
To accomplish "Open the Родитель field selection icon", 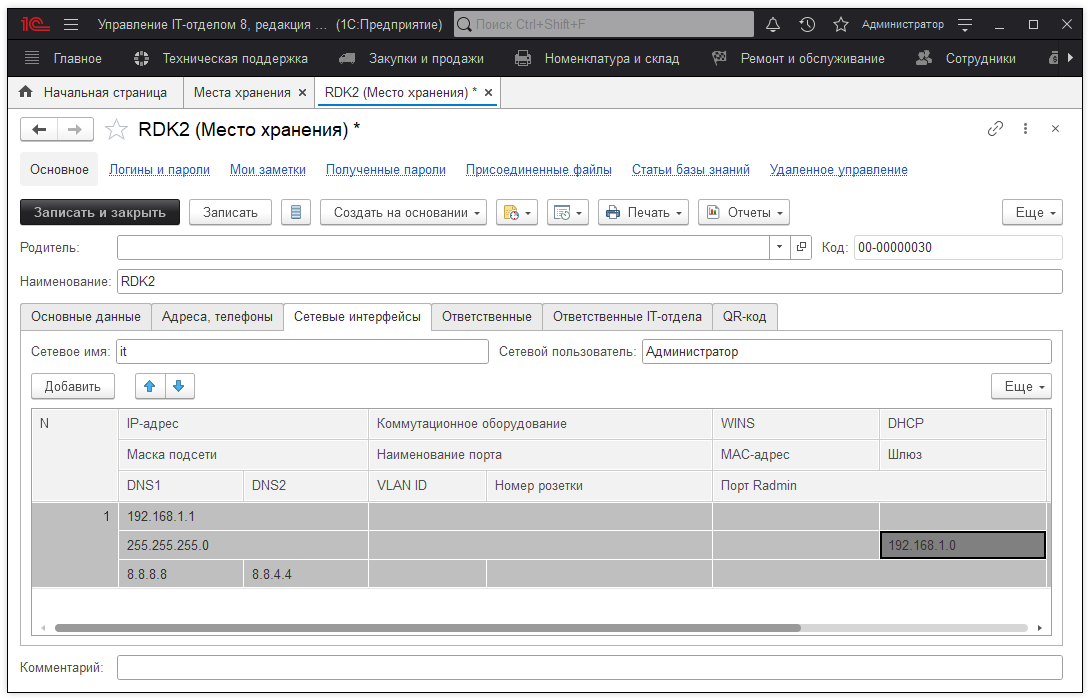I will 801,247.
